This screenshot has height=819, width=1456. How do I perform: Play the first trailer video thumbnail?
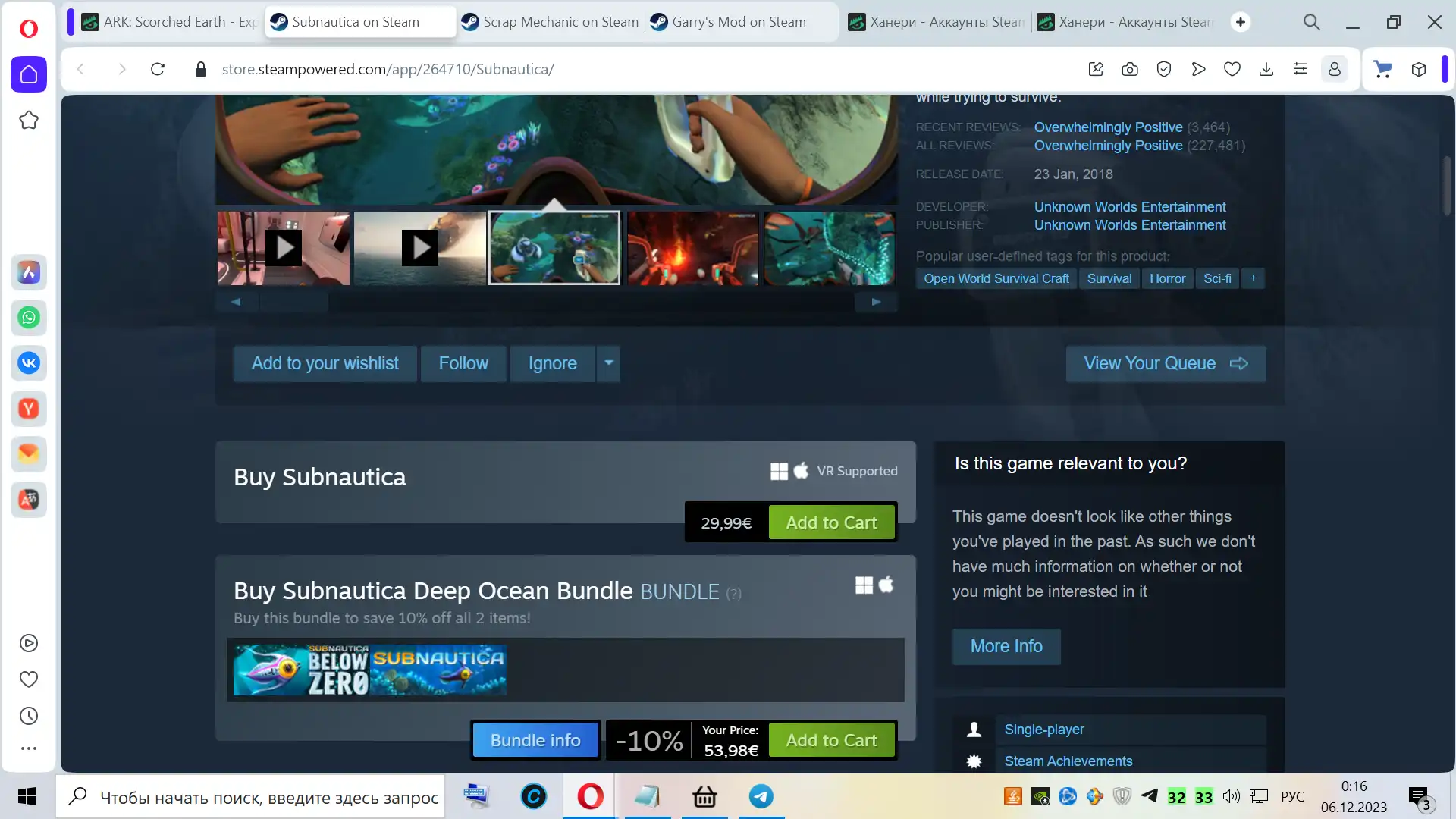(x=284, y=248)
